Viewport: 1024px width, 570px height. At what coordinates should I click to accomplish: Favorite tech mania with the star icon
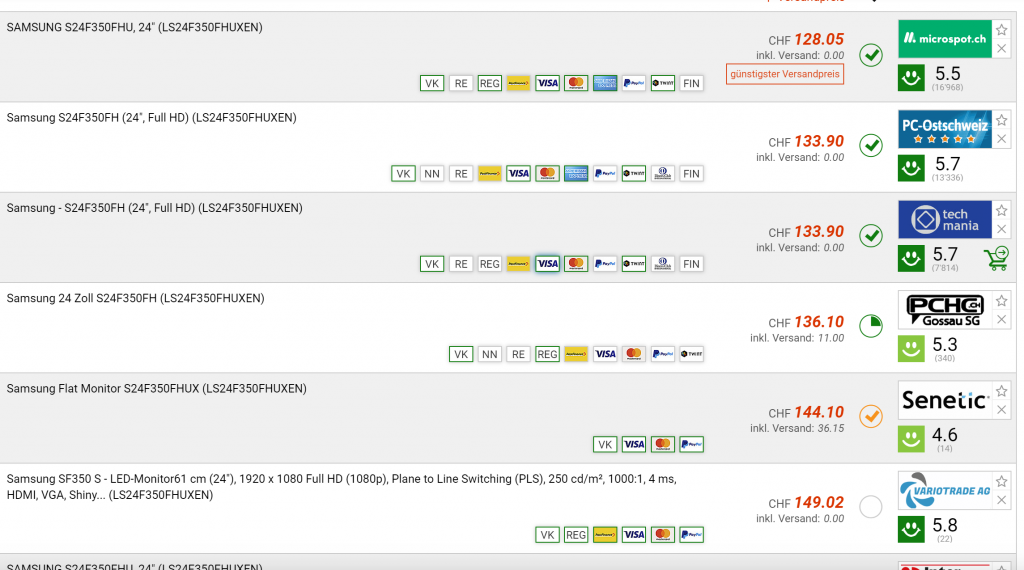1002,210
